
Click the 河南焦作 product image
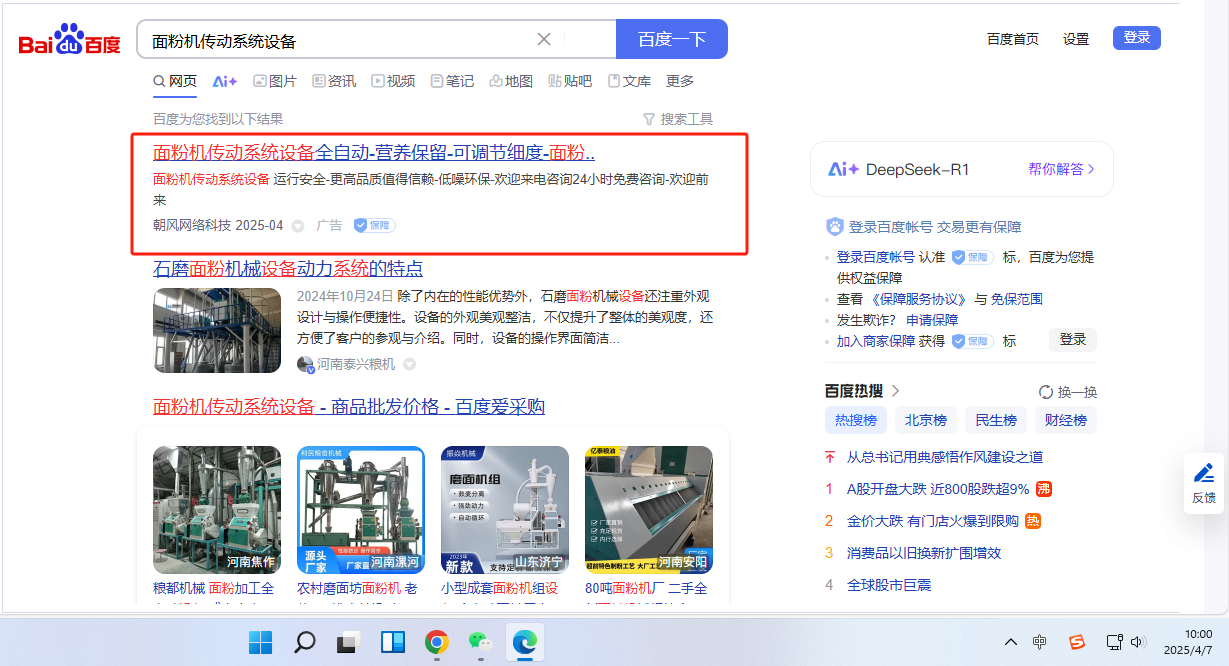(x=217, y=510)
